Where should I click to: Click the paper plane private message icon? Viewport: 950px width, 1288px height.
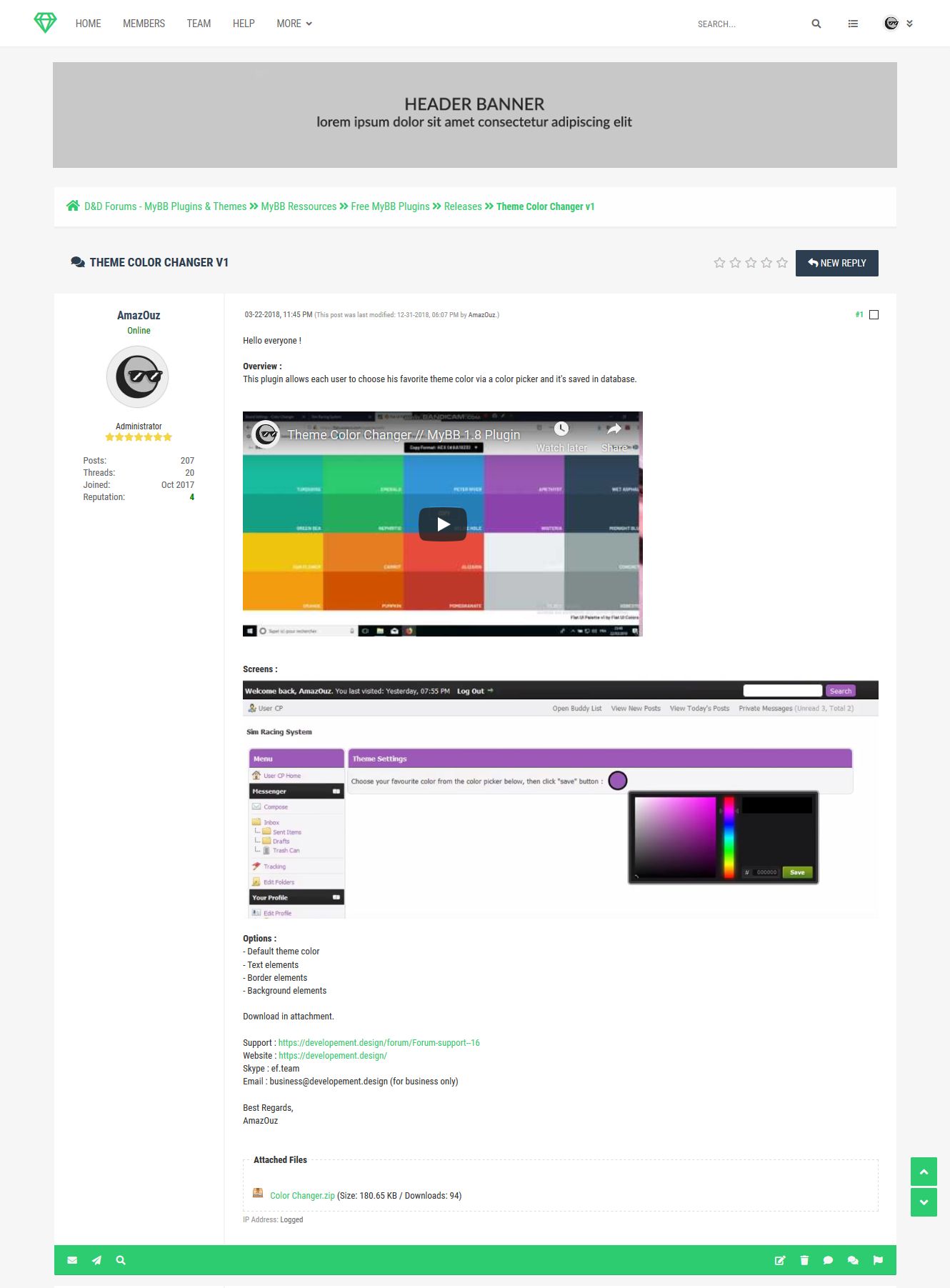(x=96, y=1260)
